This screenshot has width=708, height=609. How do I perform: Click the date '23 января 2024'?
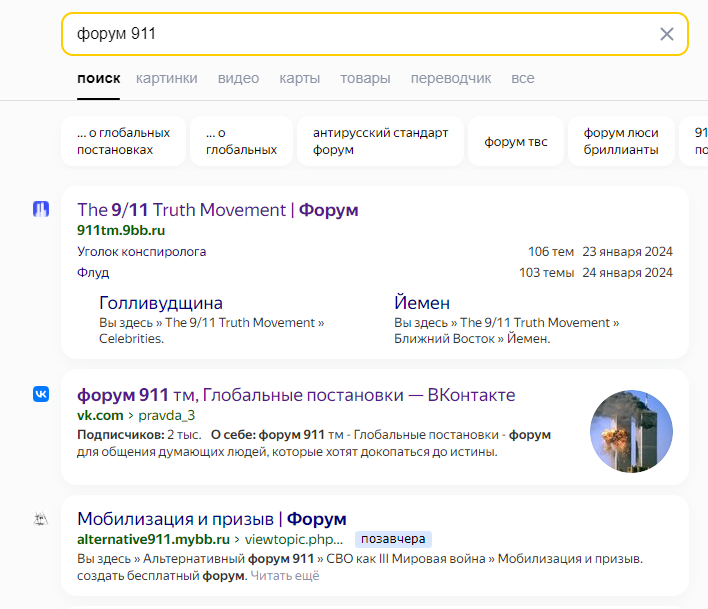coord(627,251)
